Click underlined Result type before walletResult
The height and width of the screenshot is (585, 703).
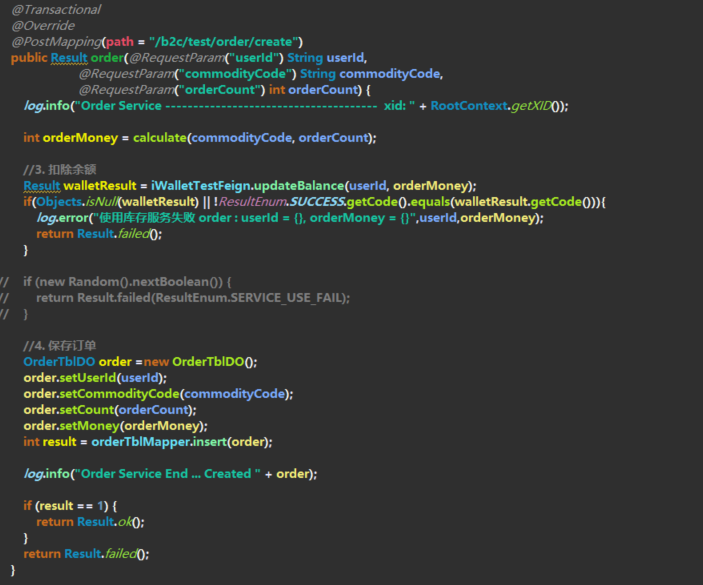pyautogui.click(x=42, y=186)
